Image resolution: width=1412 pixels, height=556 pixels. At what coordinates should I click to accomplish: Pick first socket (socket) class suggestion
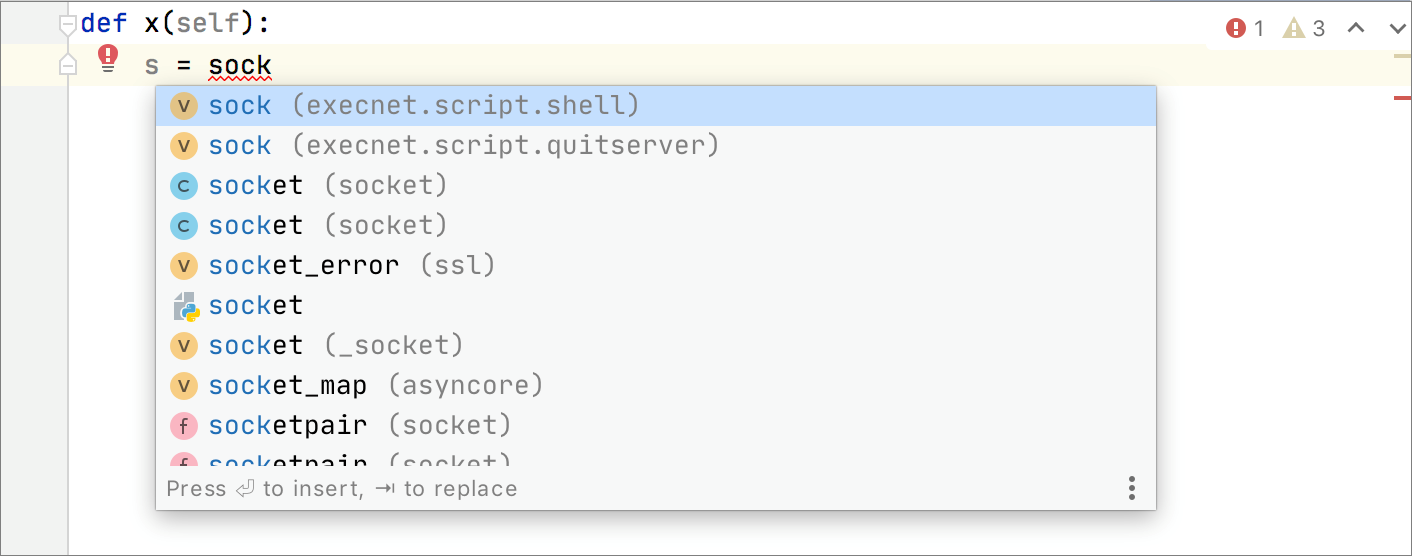[327, 185]
